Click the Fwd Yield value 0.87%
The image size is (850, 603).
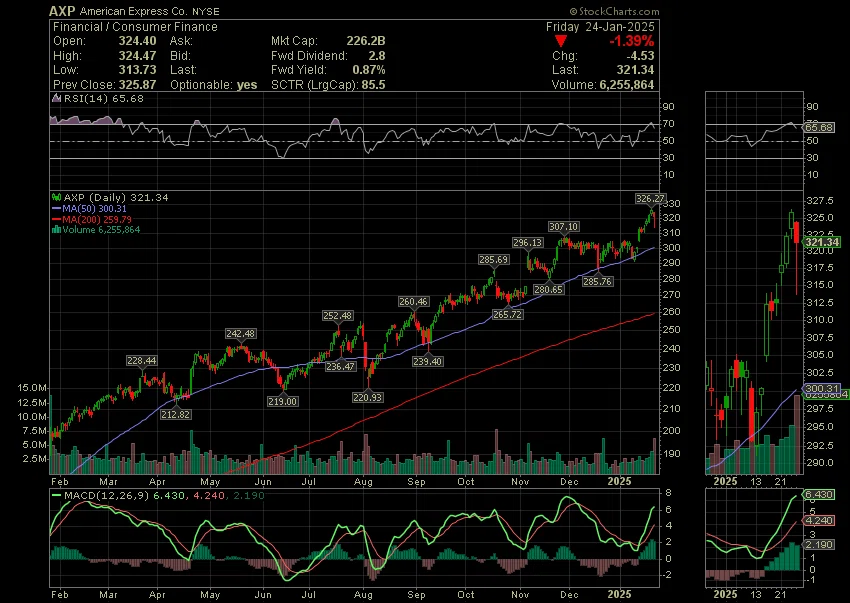coord(369,70)
